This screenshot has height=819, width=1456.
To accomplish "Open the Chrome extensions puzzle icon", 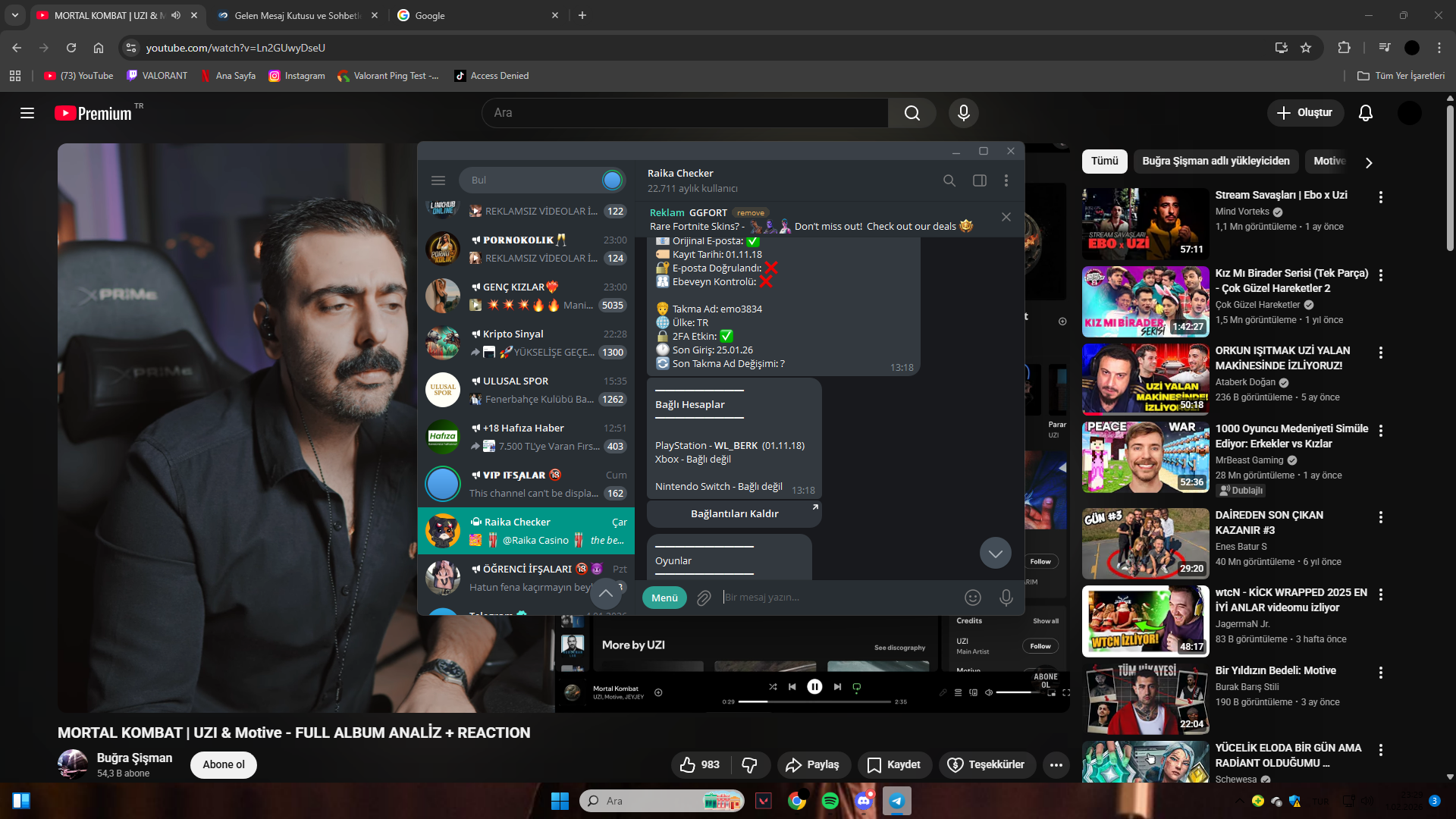I will (x=1344, y=48).
